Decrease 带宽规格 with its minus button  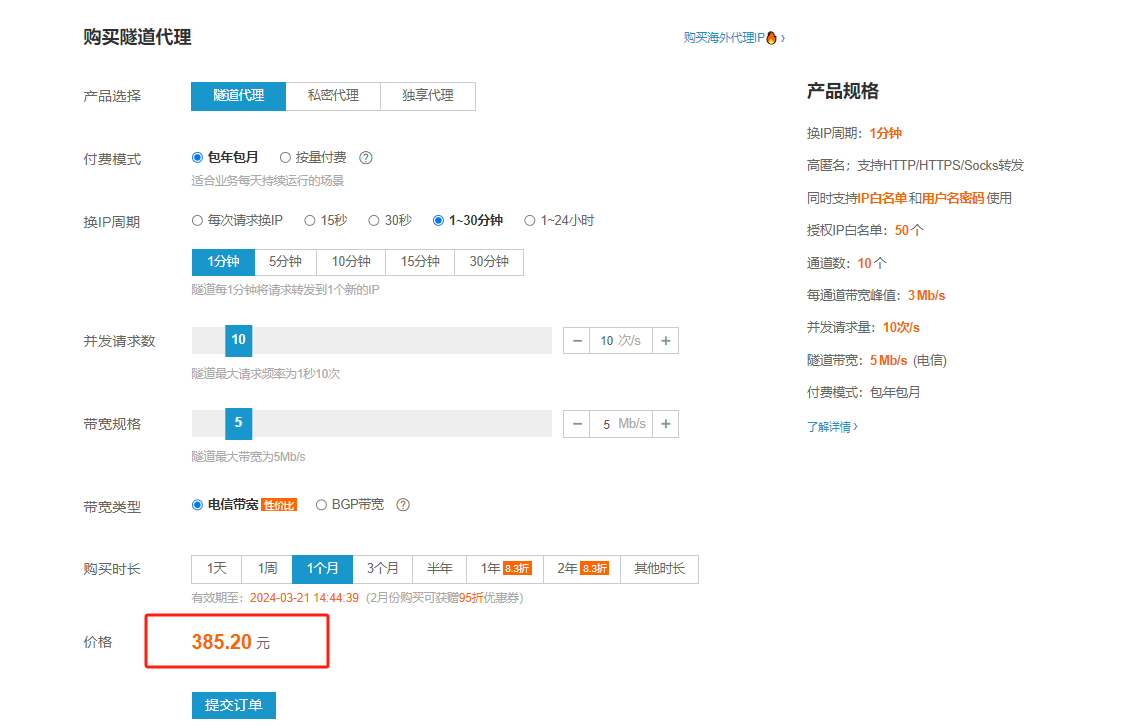[x=577, y=424]
